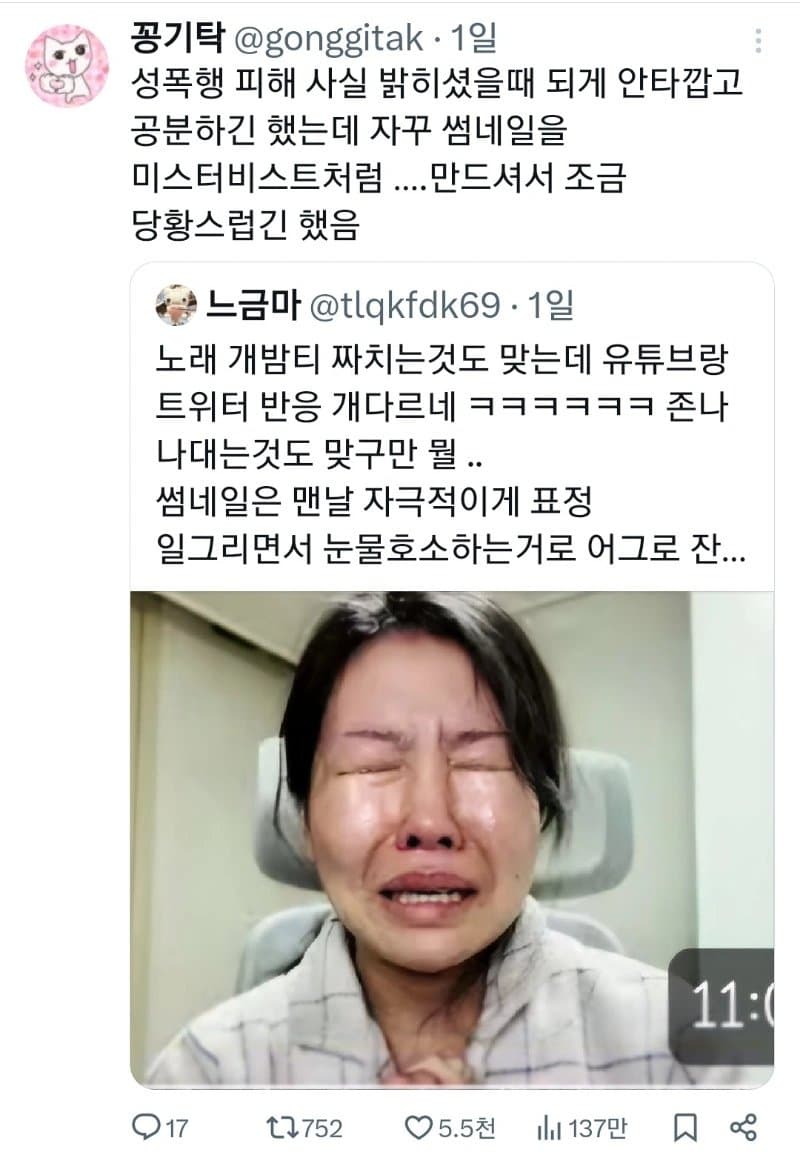The width and height of the screenshot is (800, 1158).
Task: Select the 꽁기탁 display name
Action: point(177,37)
